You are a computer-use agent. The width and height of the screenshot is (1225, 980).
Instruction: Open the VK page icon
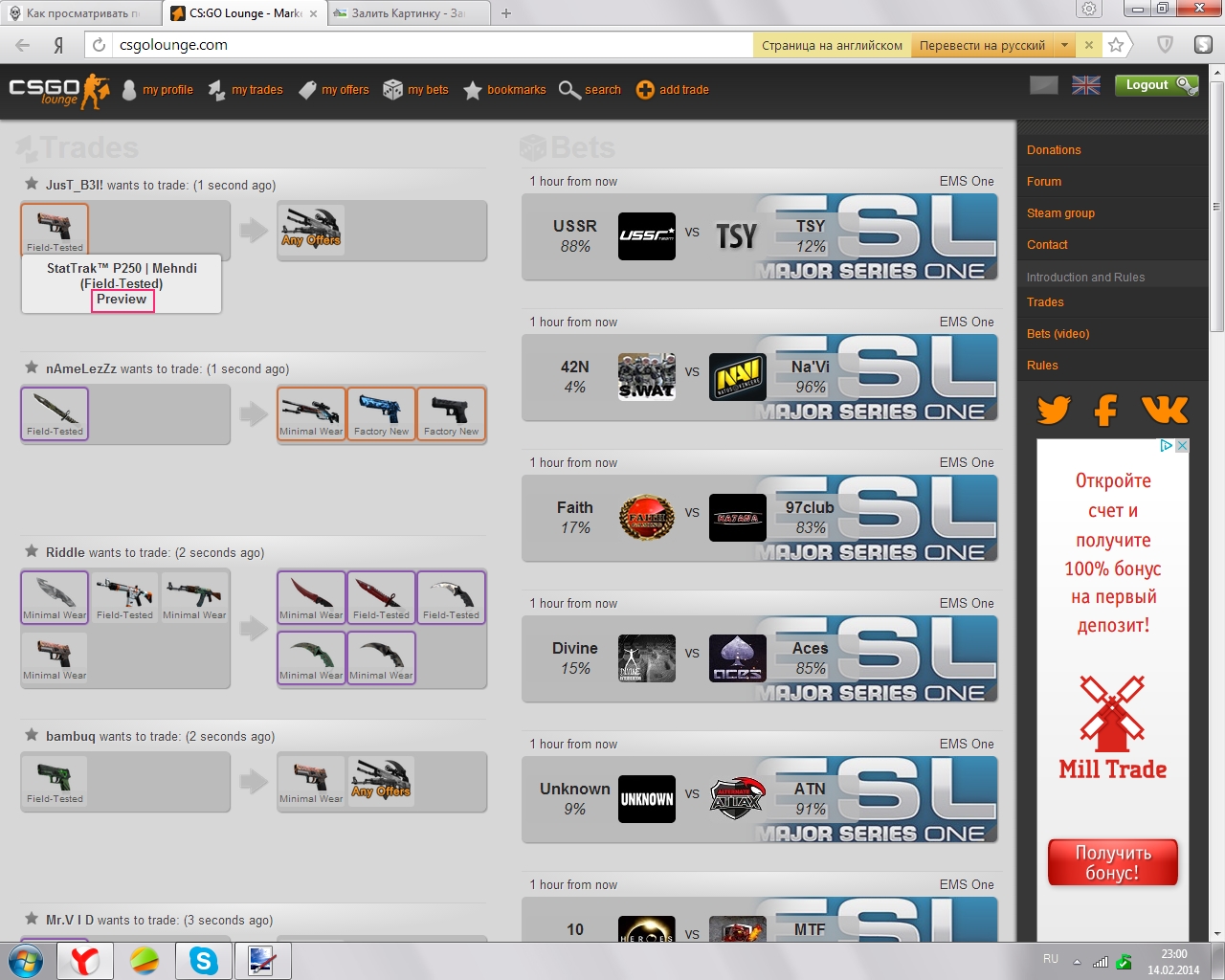(x=1165, y=410)
